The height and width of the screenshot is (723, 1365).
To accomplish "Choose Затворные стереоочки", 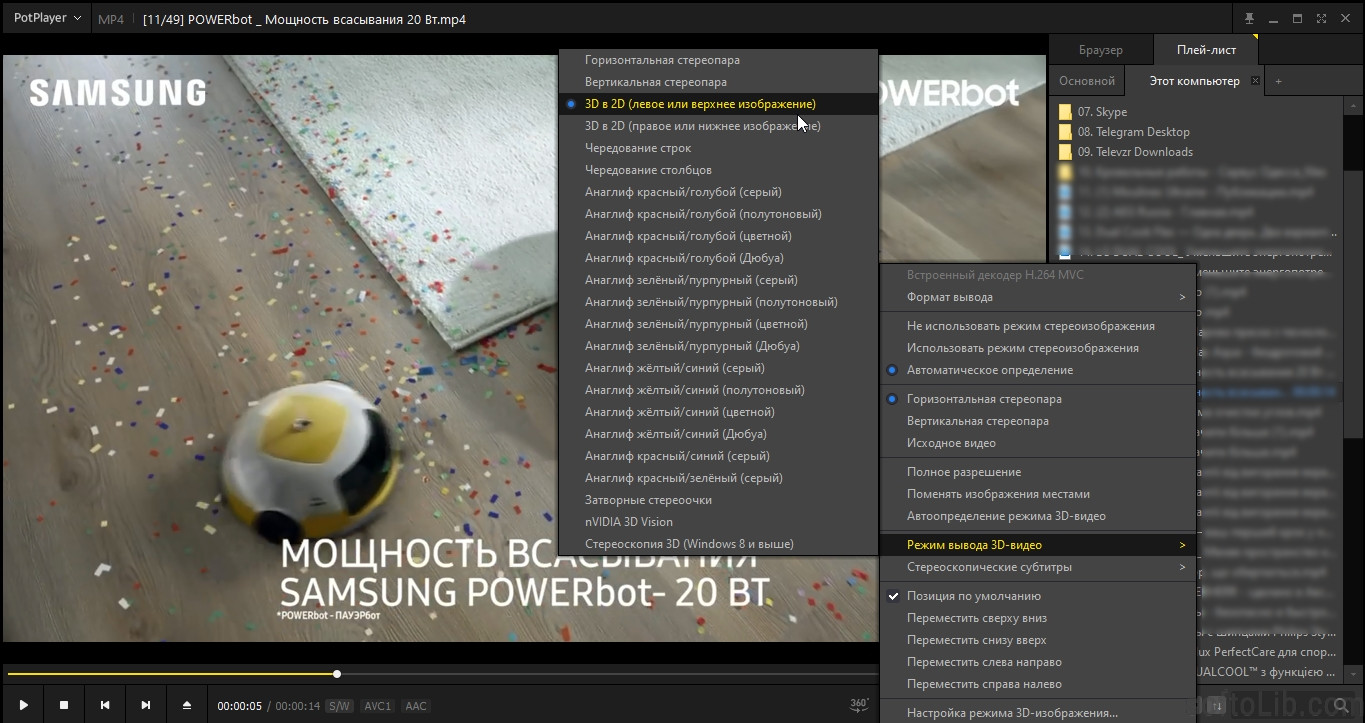I will (718, 500).
